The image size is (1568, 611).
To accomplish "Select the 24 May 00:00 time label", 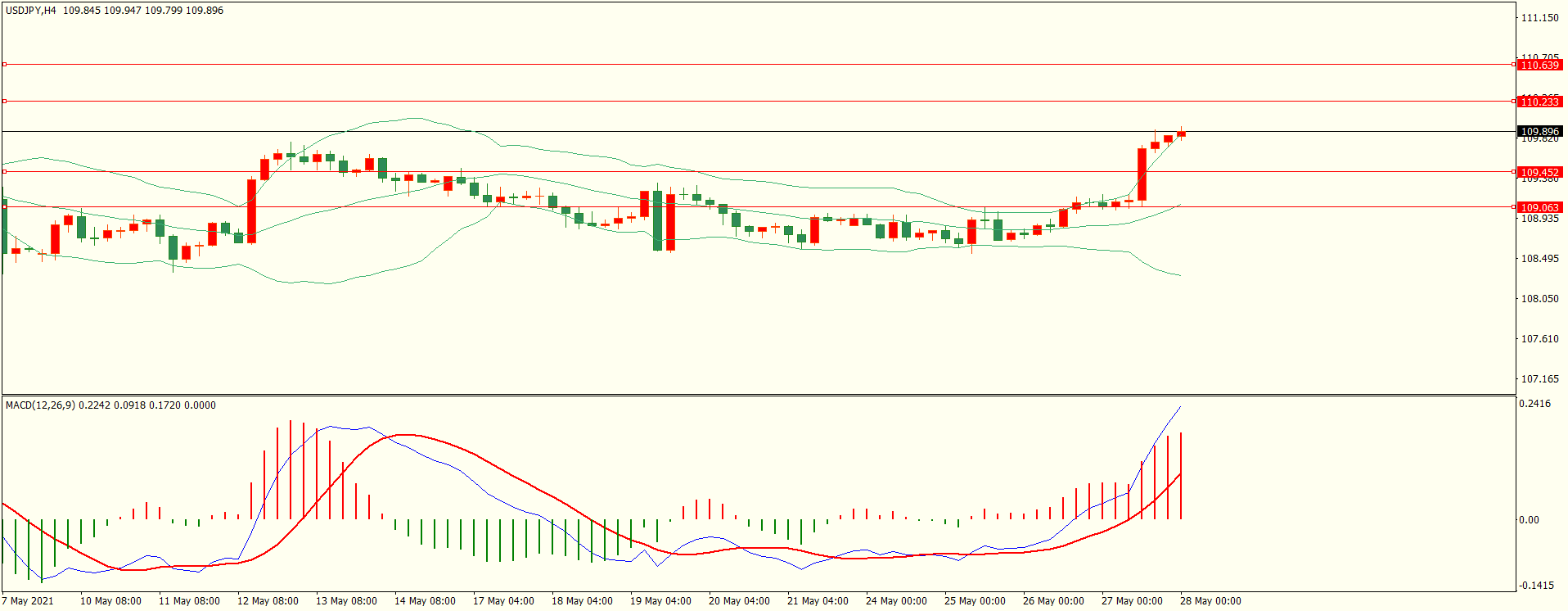I will pos(896,601).
